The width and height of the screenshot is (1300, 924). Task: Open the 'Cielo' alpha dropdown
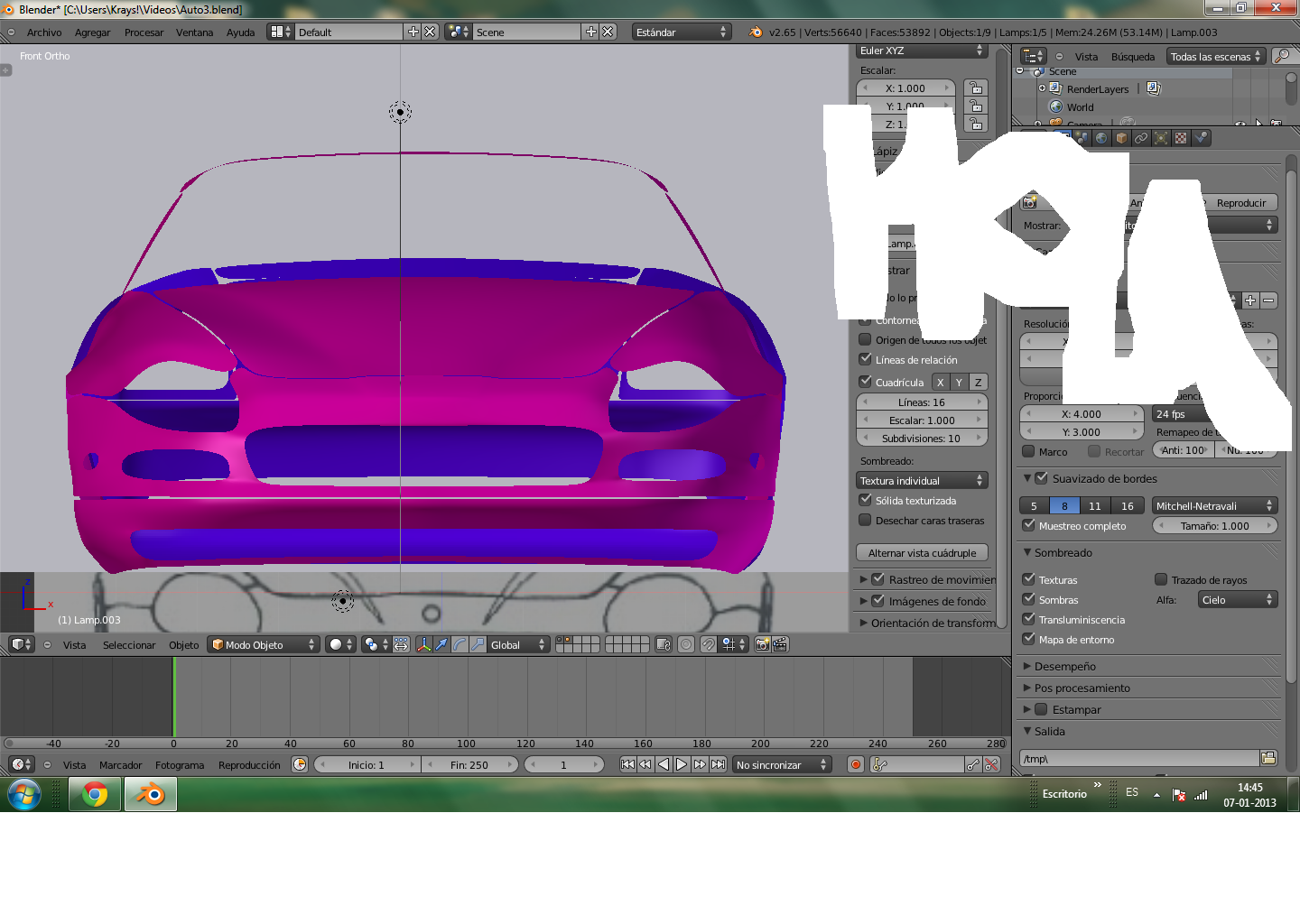[x=1239, y=600]
